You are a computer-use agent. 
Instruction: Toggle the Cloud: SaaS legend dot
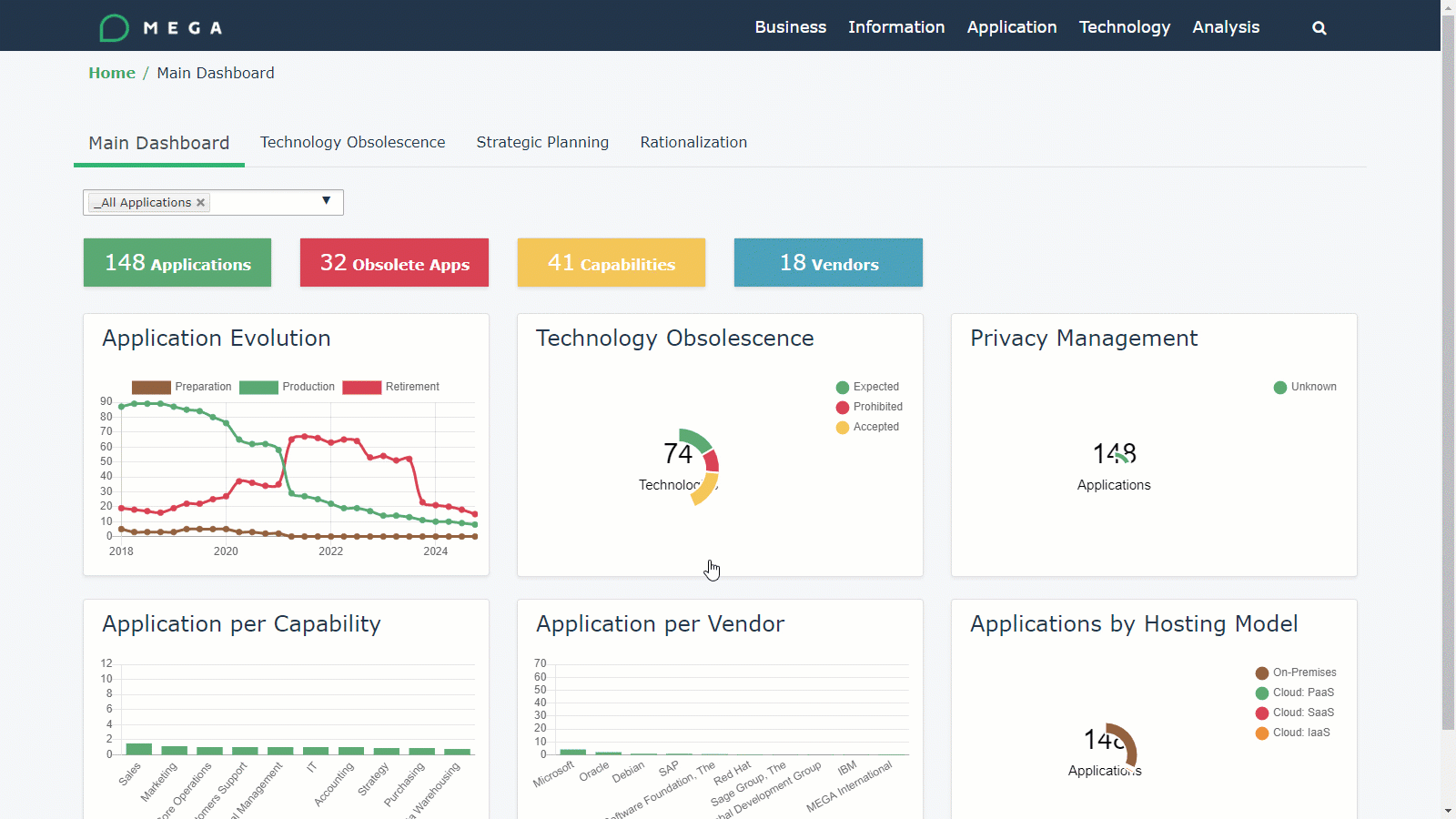click(x=1262, y=713)
